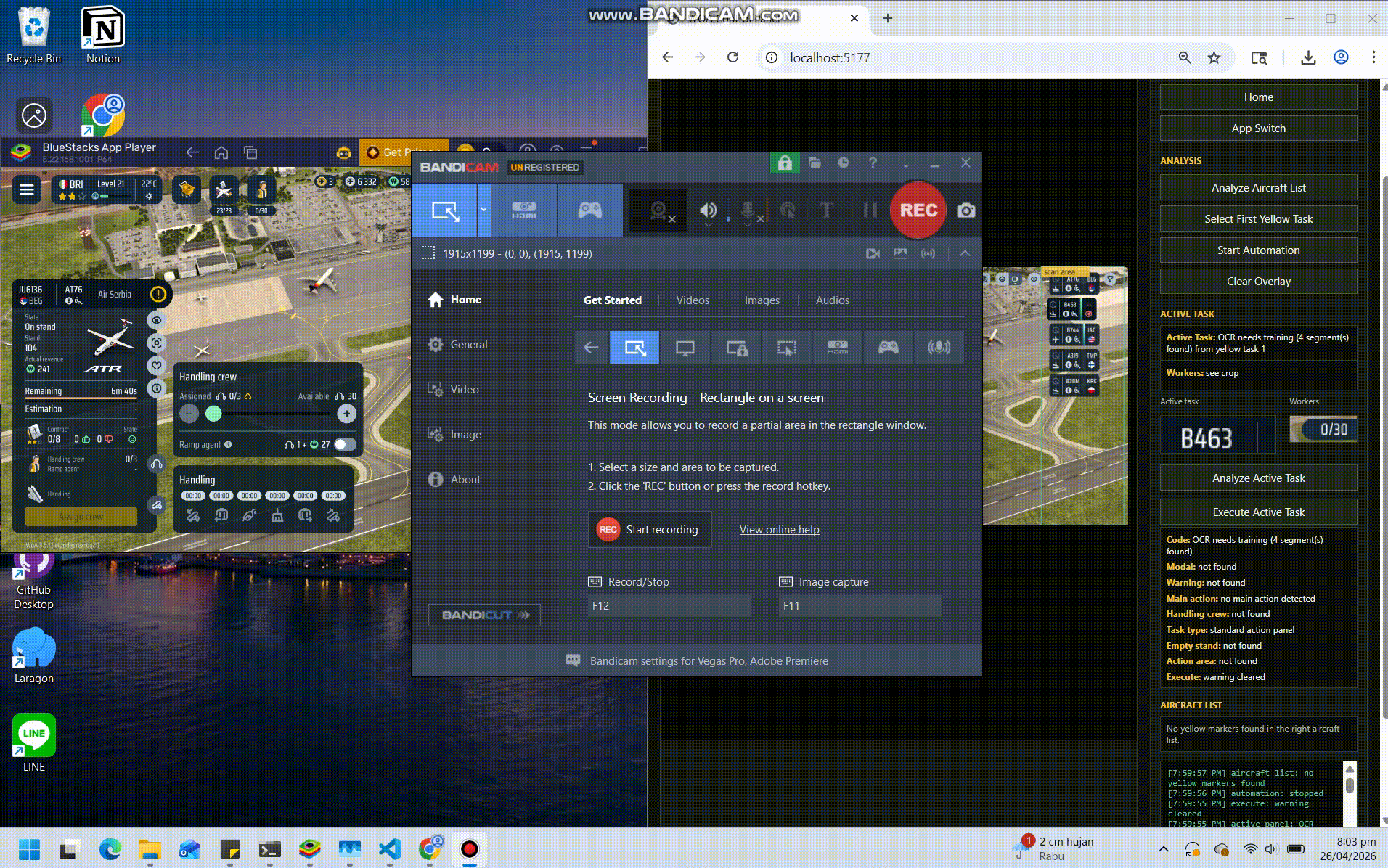Click the BANDICUT button
The height and width of the screenshot is (868, 1388).
[x=484, y=615]
